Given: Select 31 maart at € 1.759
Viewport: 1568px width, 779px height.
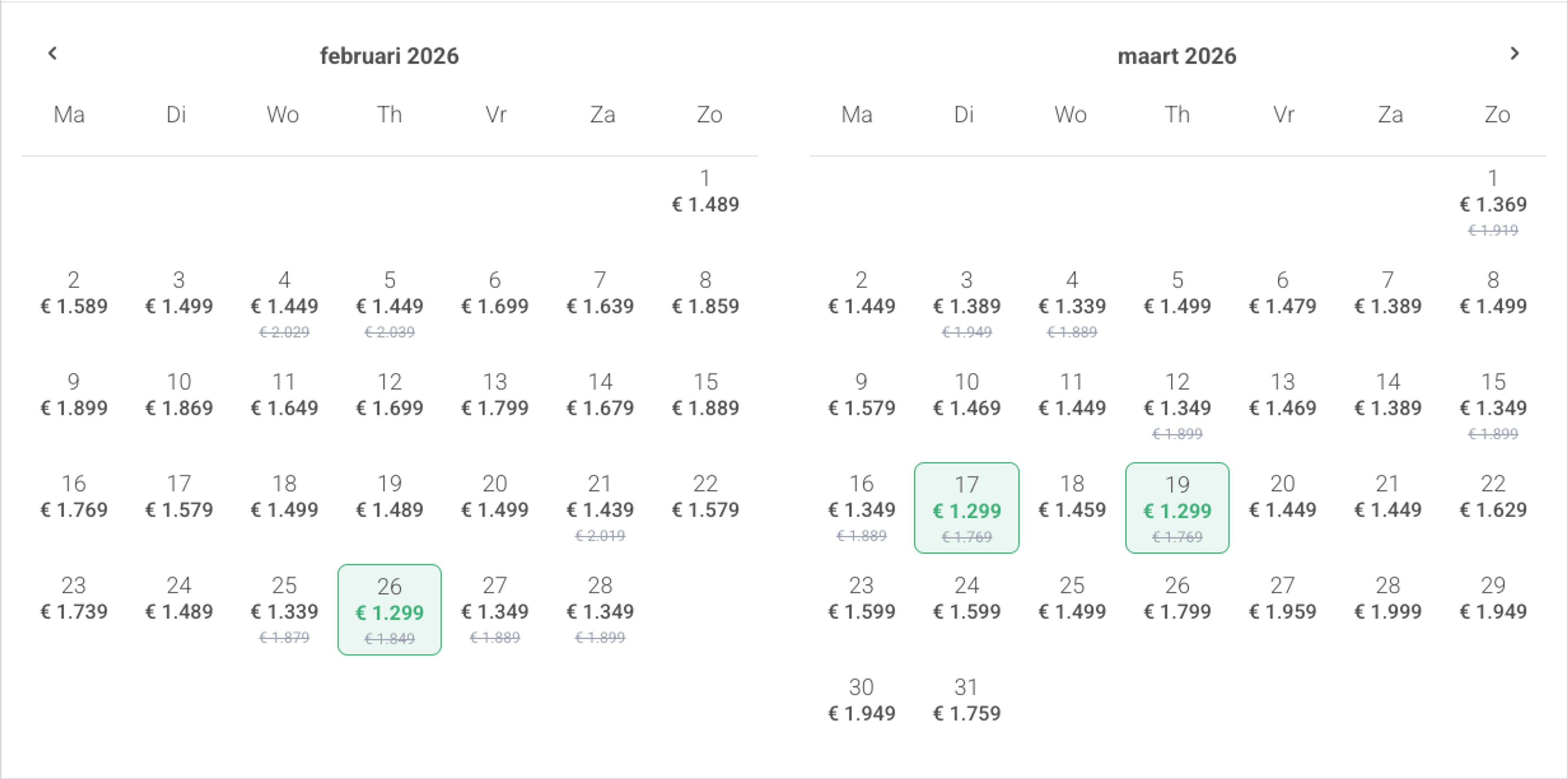Looking at the screenshot, I should coord(967,701).
